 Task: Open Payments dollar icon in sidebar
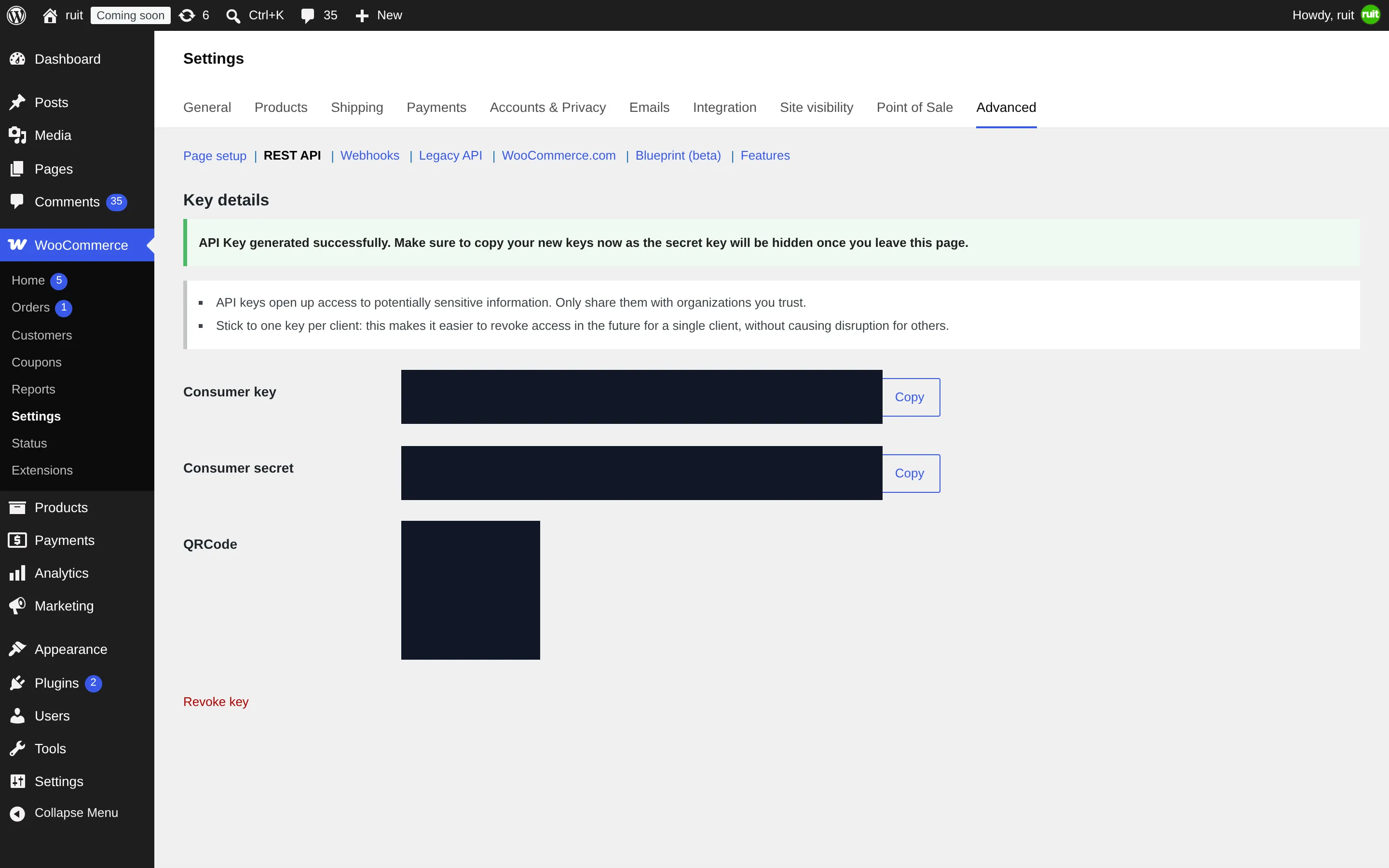pos(17,540)
